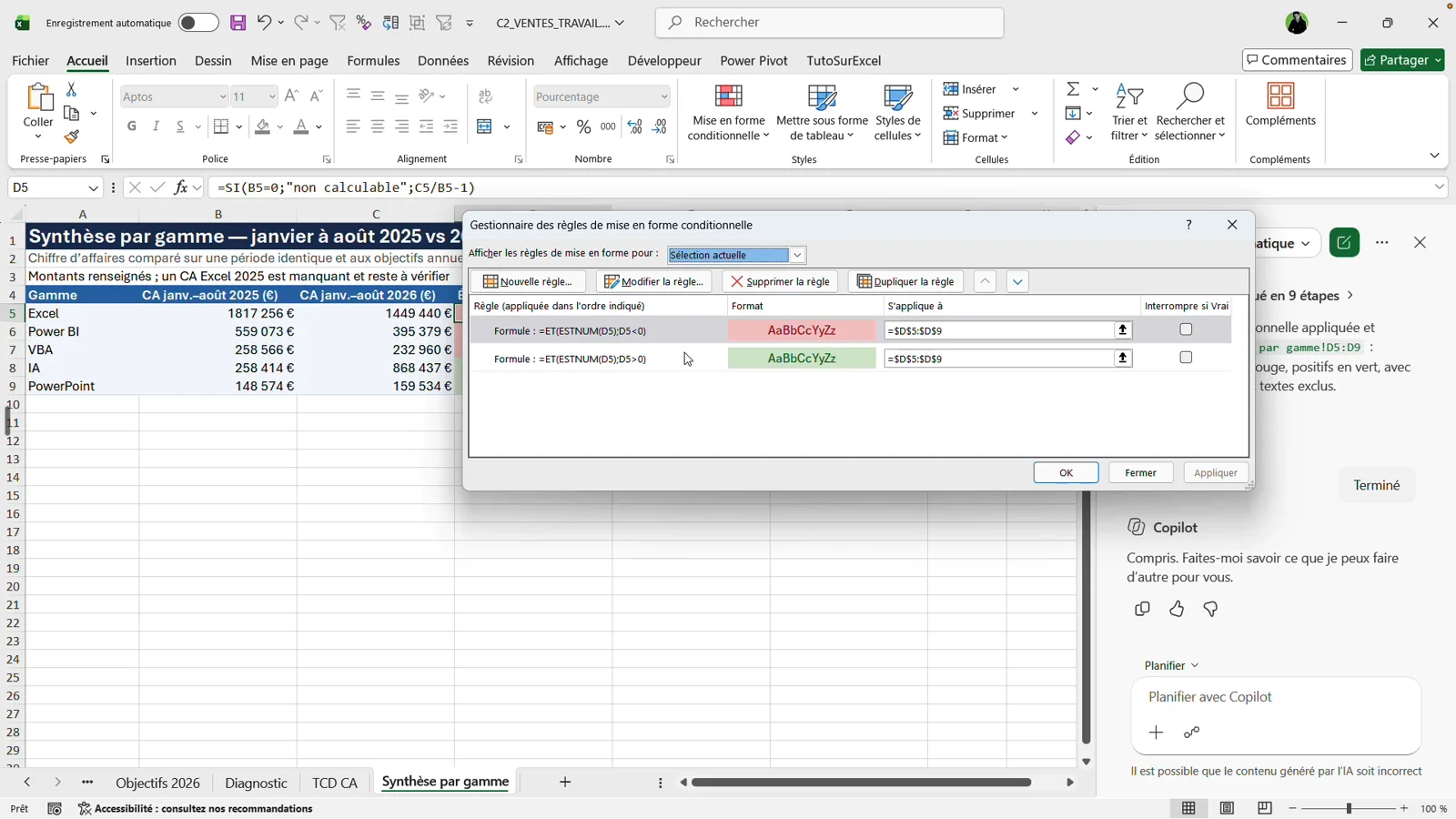Open Compléments add-ins button
The image size is (1456, 819).
(x=1280, y=106)
